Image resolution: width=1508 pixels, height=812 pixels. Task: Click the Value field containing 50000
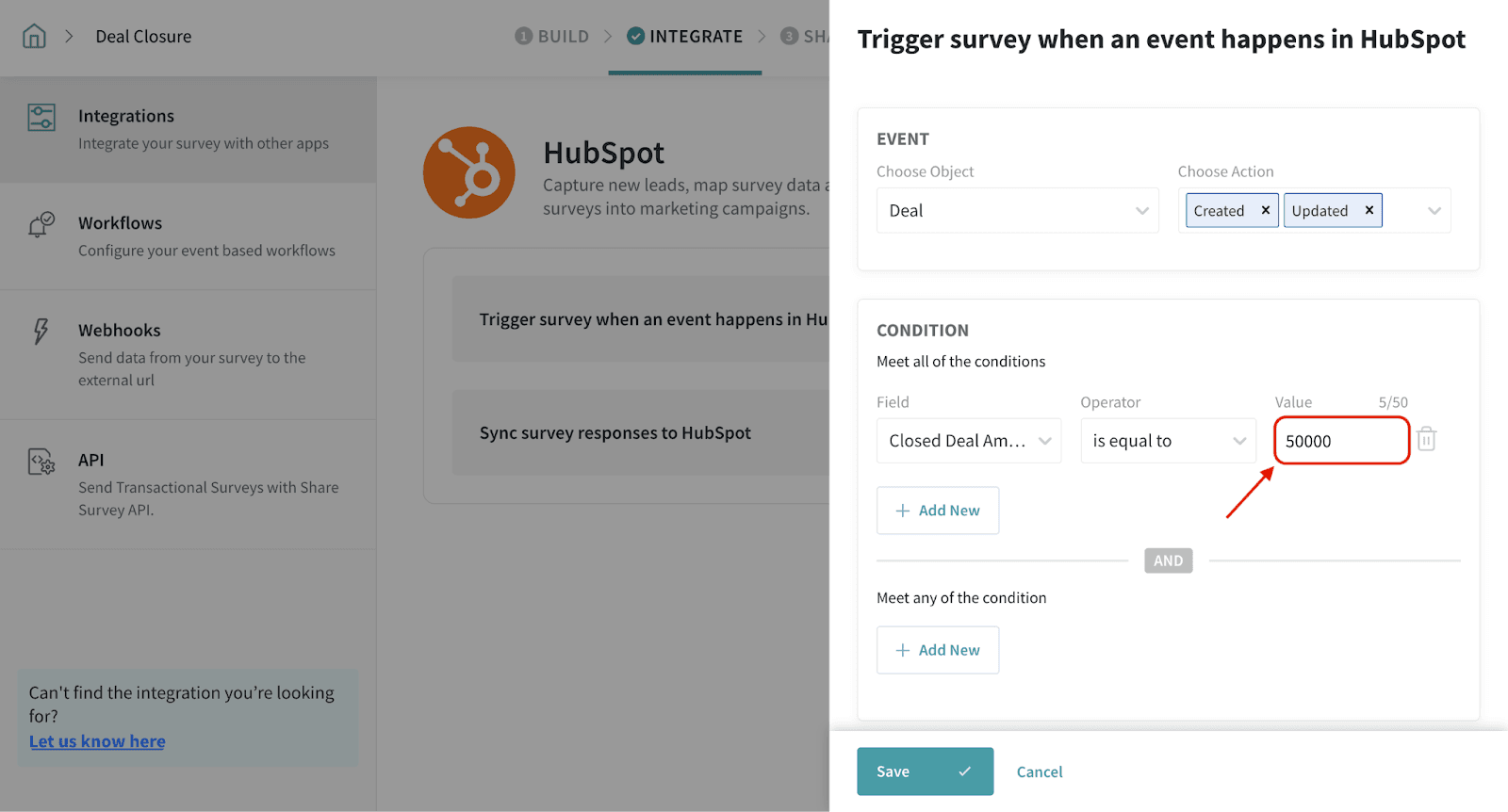click(1340, 441)
